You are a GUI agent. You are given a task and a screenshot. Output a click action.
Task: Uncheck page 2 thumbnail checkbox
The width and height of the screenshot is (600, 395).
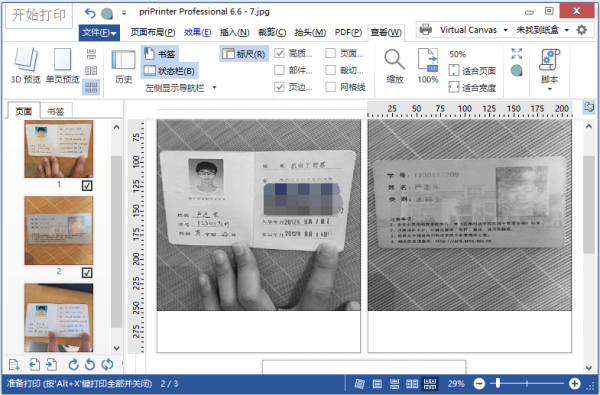[x=87, y=273]
